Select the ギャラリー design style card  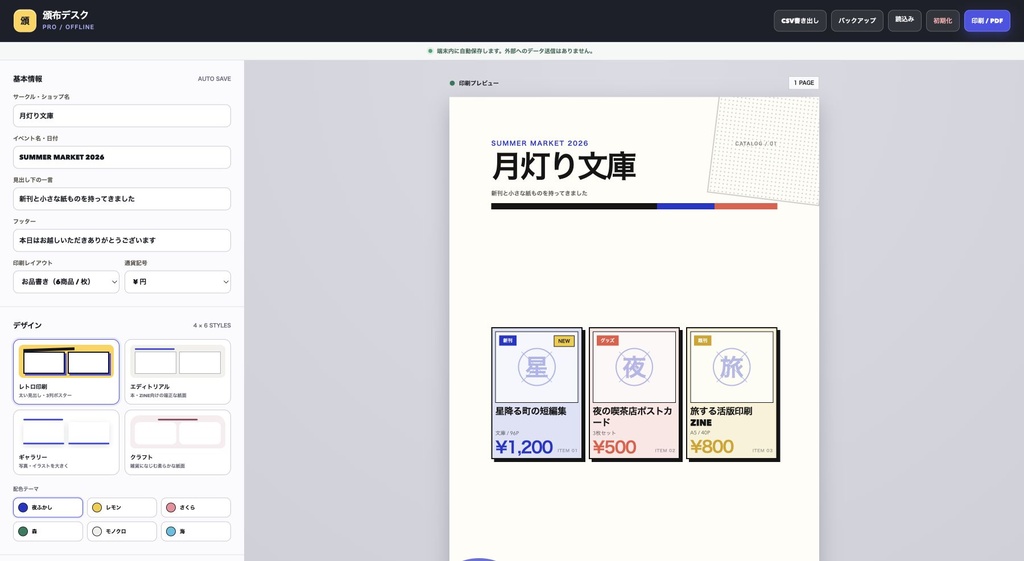coord(66,442)
